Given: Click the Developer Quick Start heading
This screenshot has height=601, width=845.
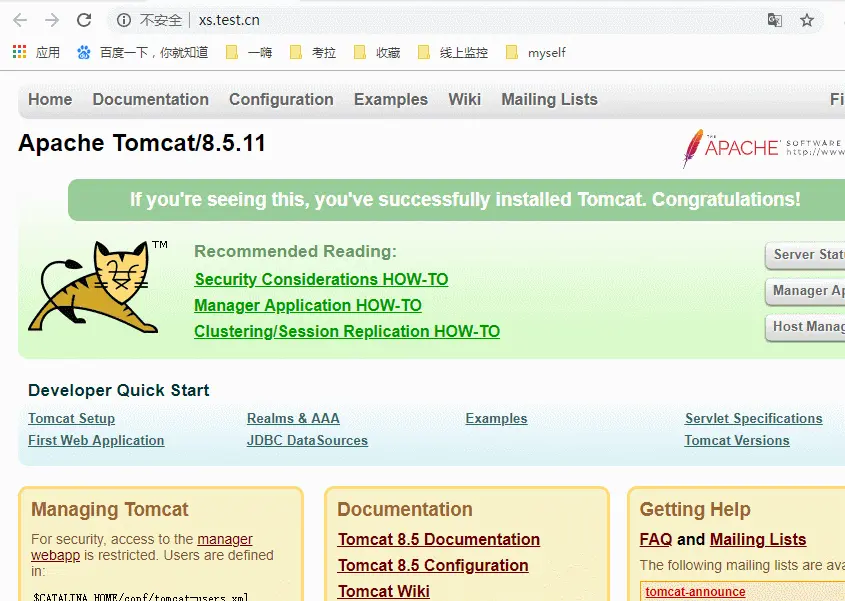Looking at the screenshot, I should [x=119, y=390].
